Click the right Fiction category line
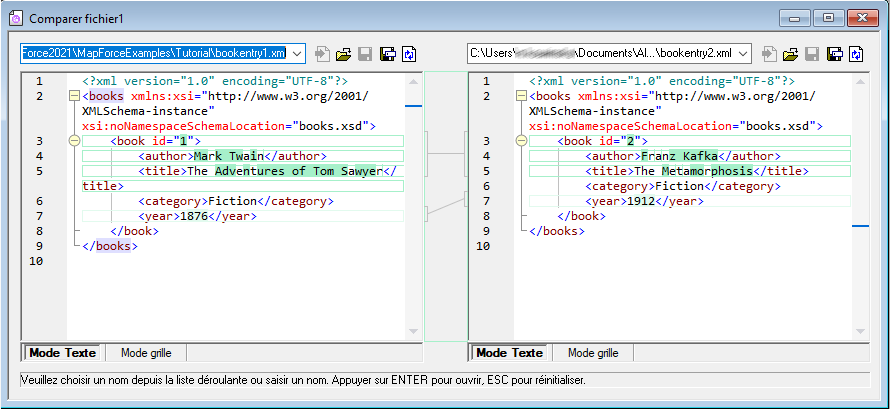This screenshot has width=890, height=409. [x=683, y=186]
